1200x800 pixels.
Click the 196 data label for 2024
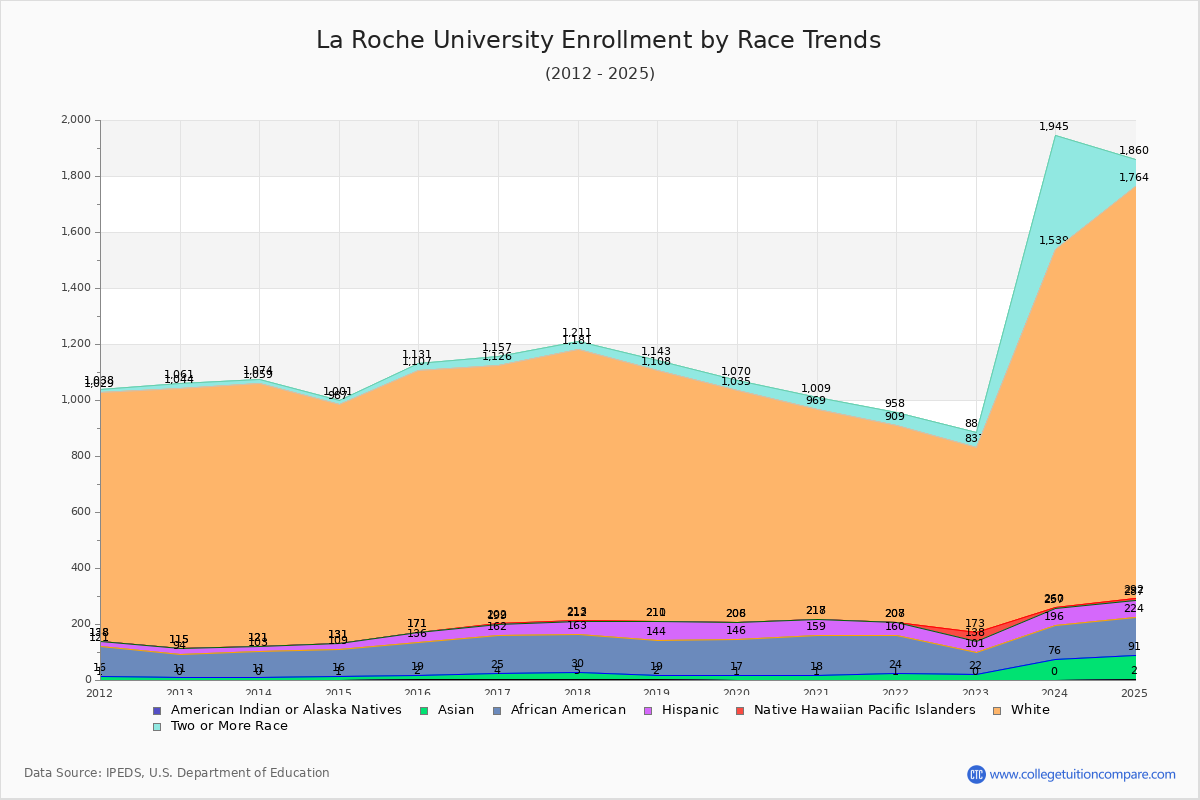coord(1054,617)
